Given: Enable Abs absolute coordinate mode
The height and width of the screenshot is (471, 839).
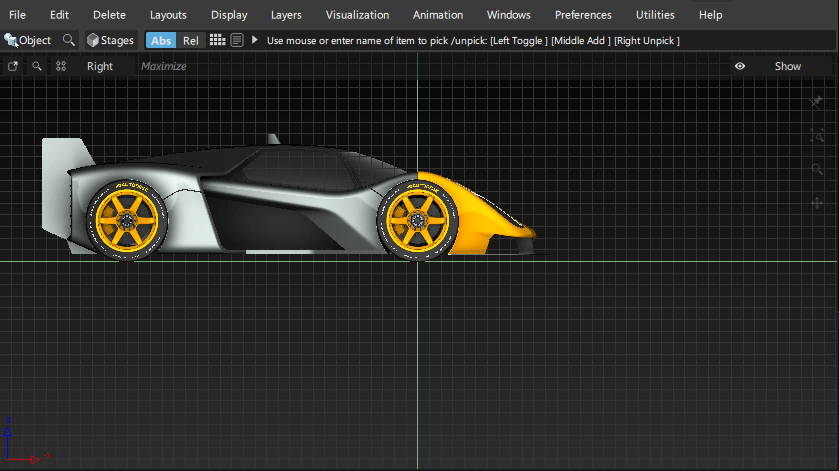Looking at the screenshot, I should 161,40.
